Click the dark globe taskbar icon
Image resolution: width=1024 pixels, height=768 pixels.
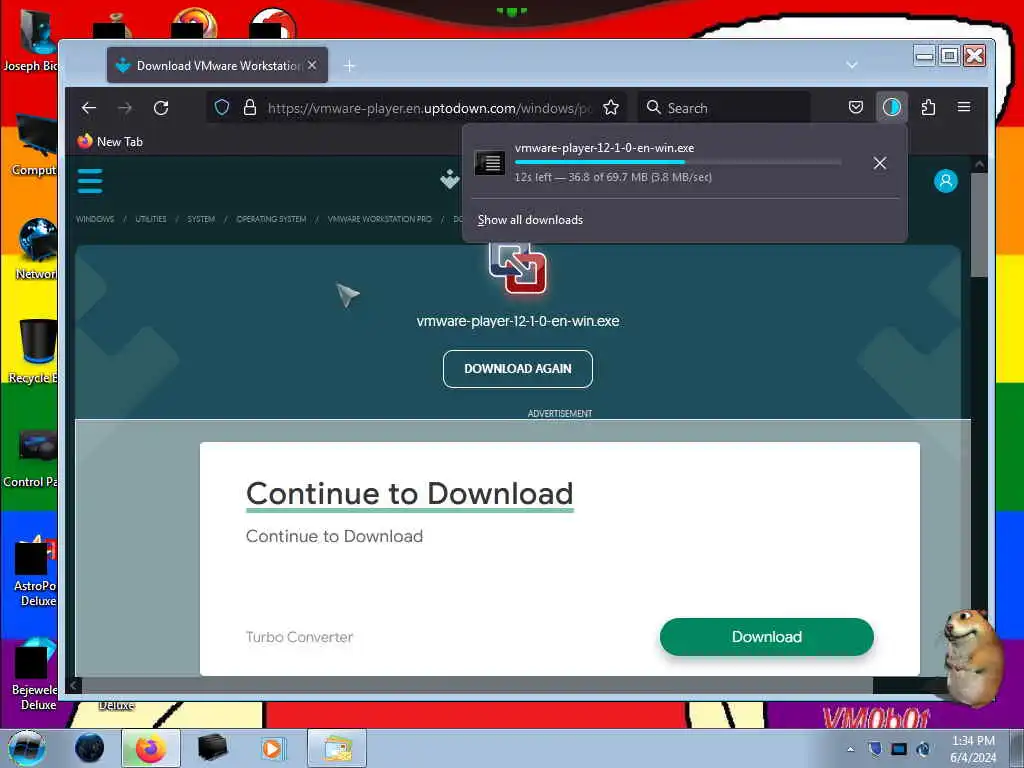coord(89,748)
